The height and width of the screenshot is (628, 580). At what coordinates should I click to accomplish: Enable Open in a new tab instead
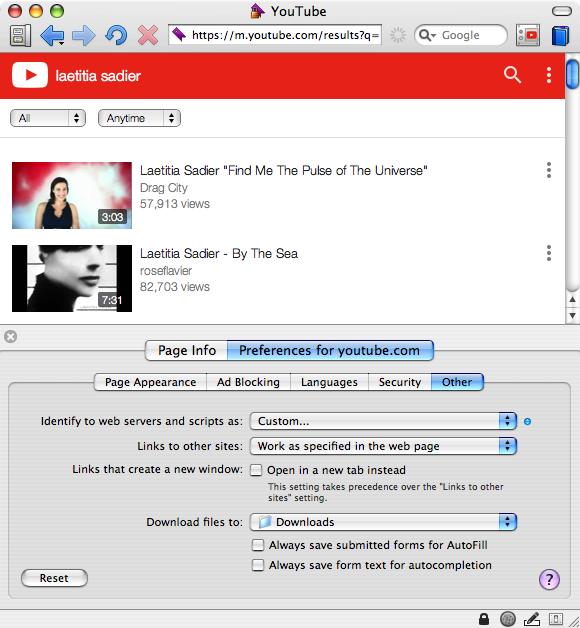click(x=256, y=470)
